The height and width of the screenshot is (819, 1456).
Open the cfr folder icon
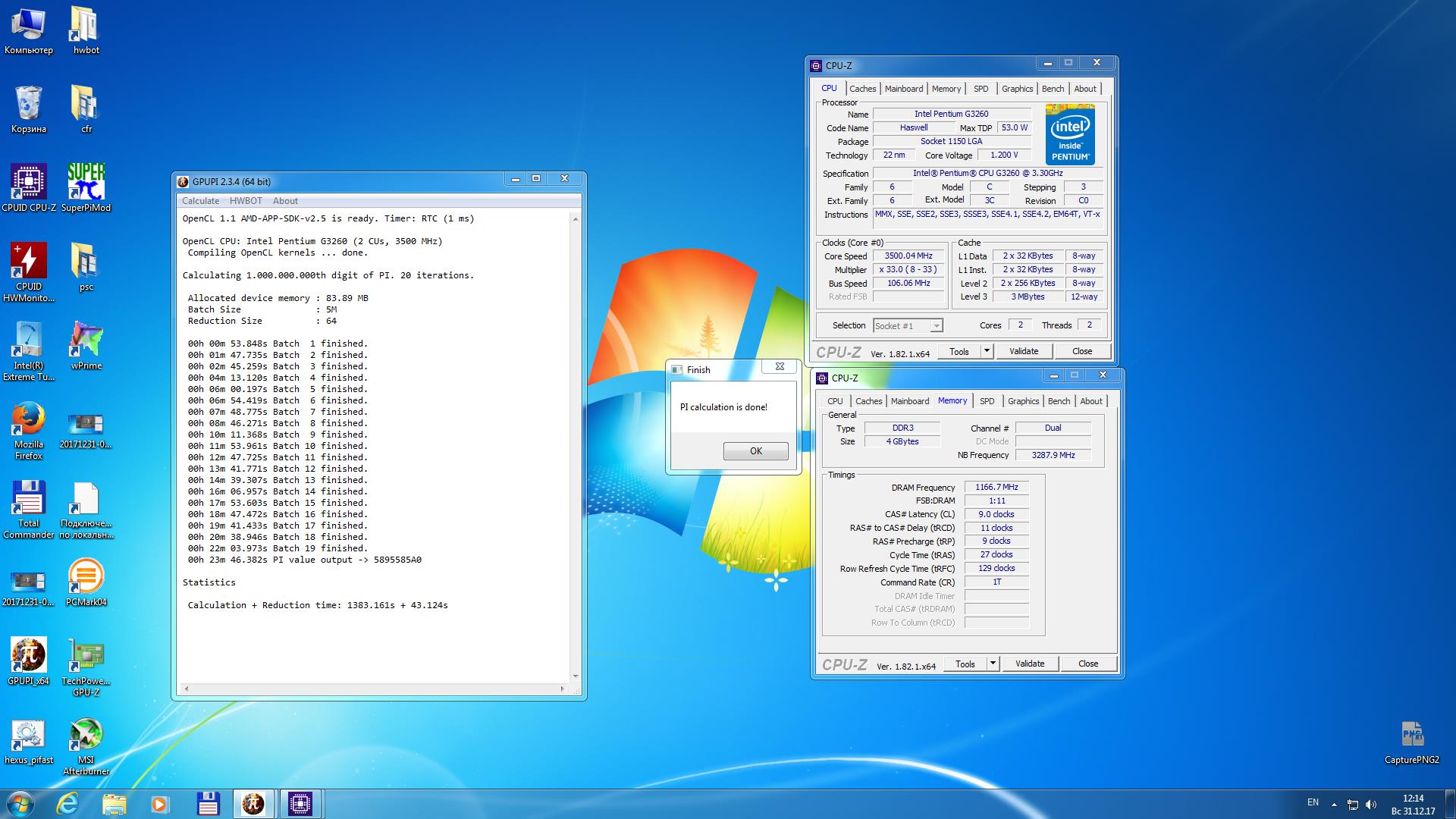86,109
